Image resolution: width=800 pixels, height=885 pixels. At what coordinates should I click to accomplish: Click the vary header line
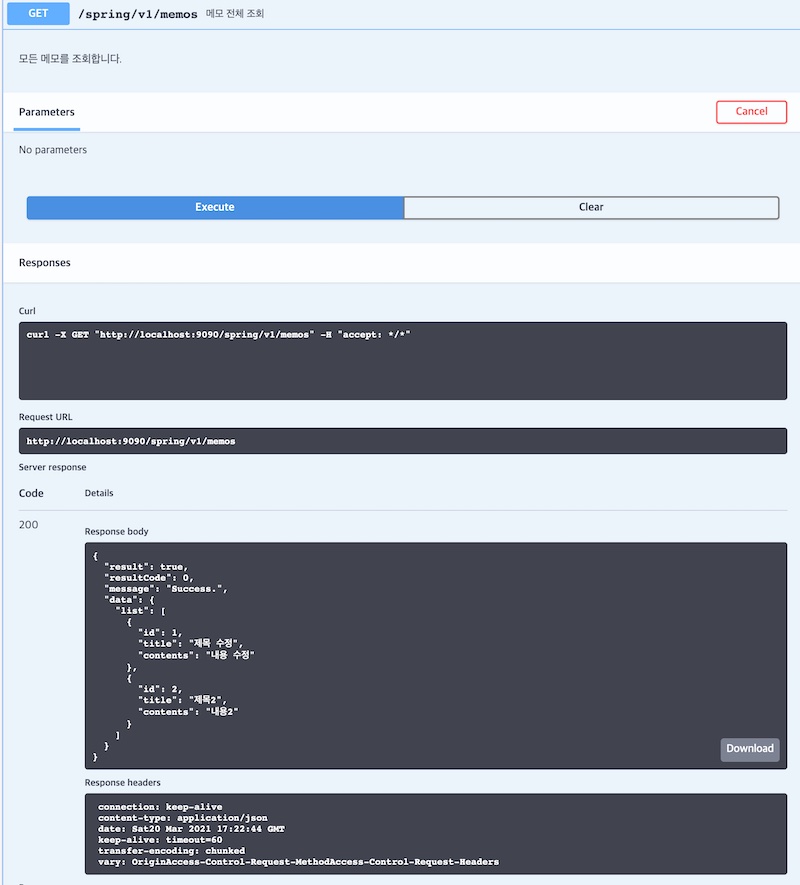coord(298,862)
